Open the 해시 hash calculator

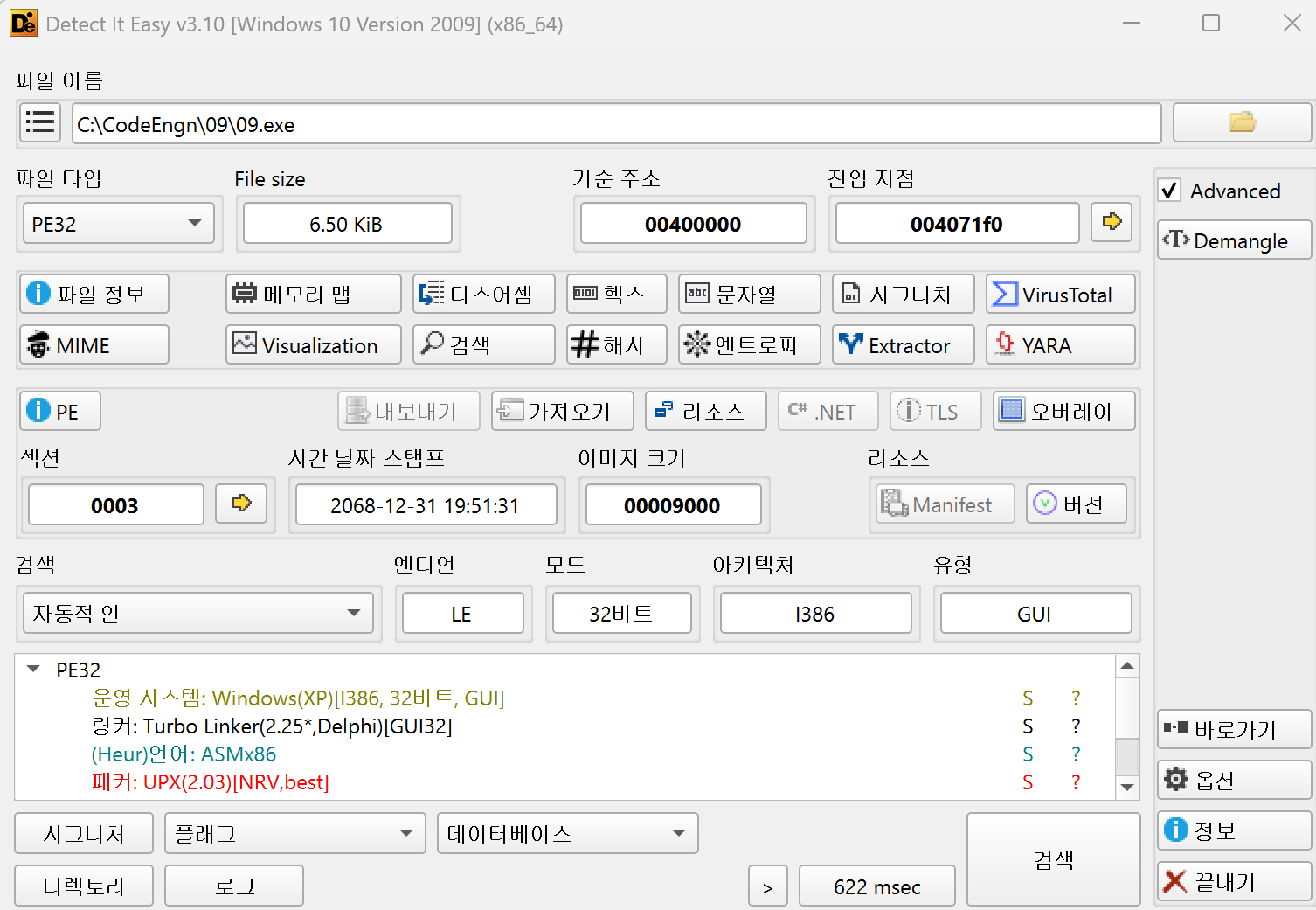pos(617,344)
